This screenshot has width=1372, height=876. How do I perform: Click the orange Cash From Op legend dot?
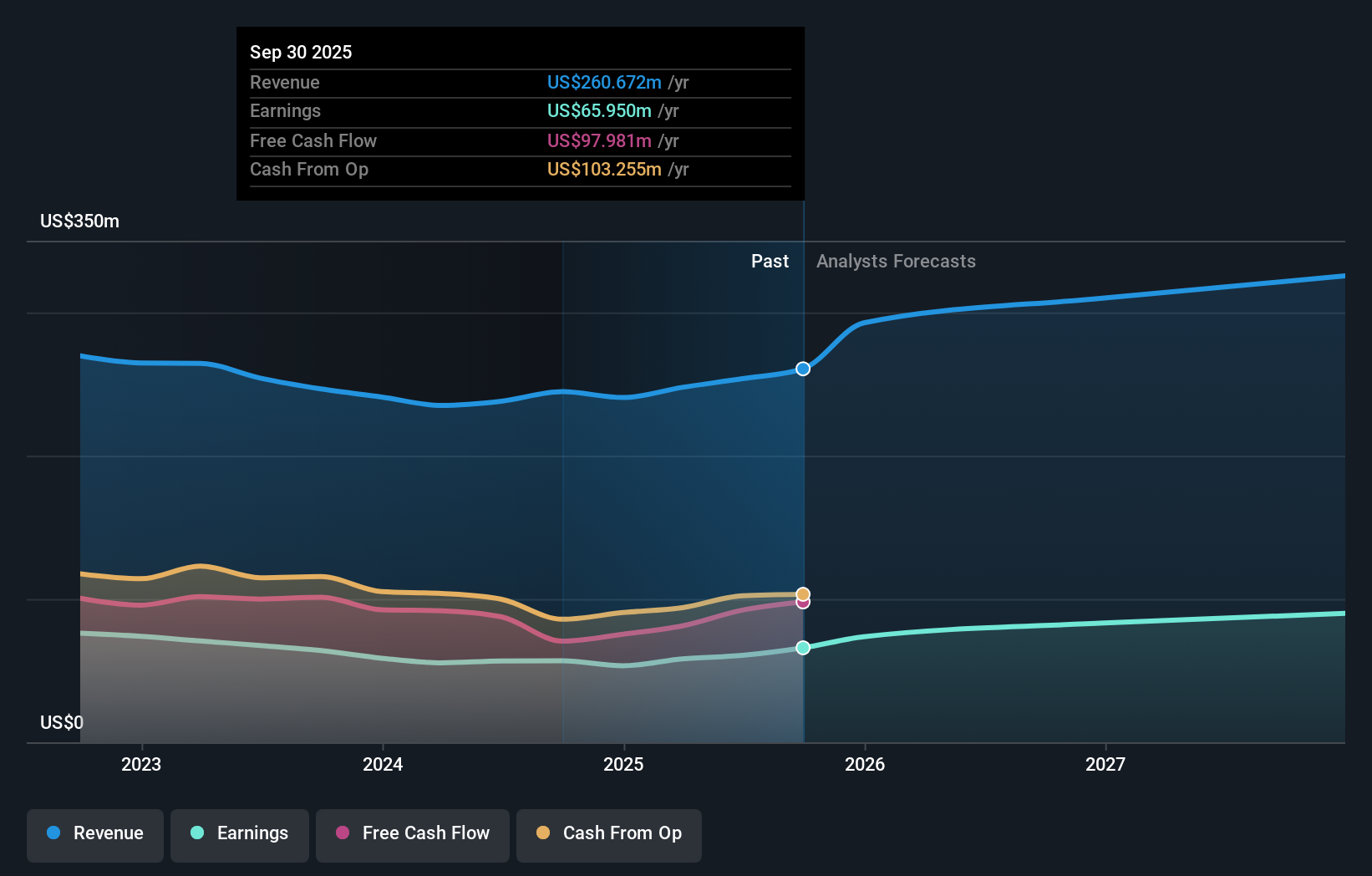click(x=543, y=833)
